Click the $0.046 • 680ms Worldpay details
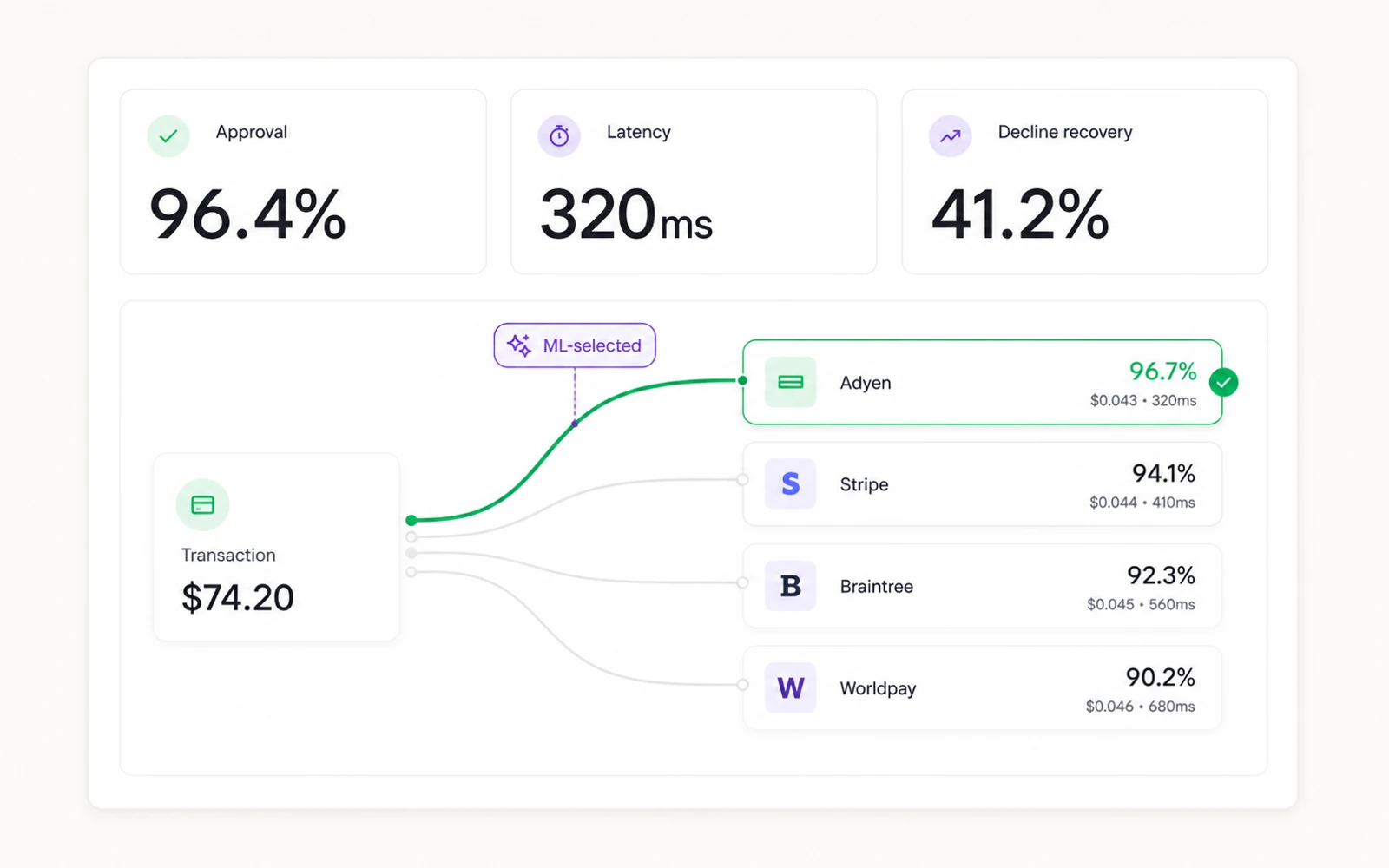1389x868 pixels. pyautogui.click(x=1140, y=707)
